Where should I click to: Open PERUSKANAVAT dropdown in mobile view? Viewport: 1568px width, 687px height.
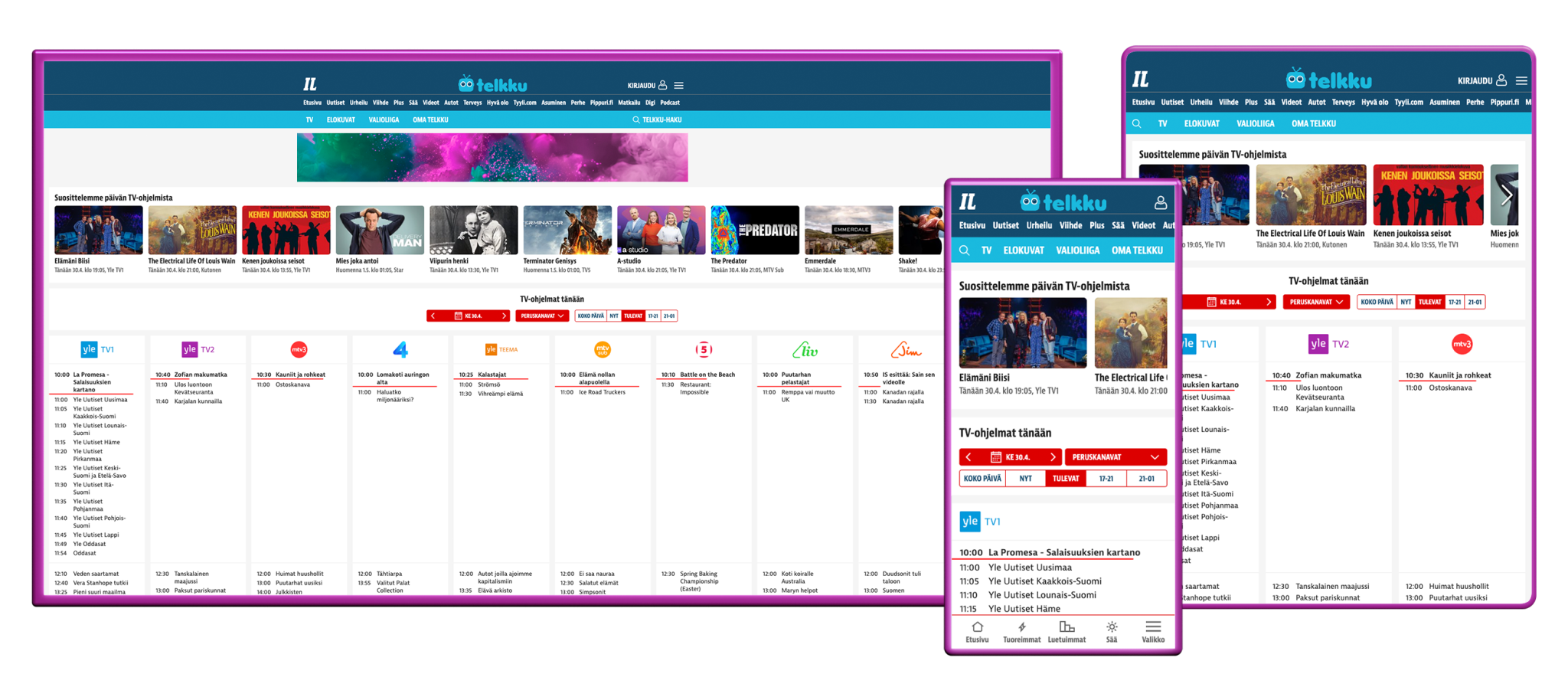(1116, 457)
